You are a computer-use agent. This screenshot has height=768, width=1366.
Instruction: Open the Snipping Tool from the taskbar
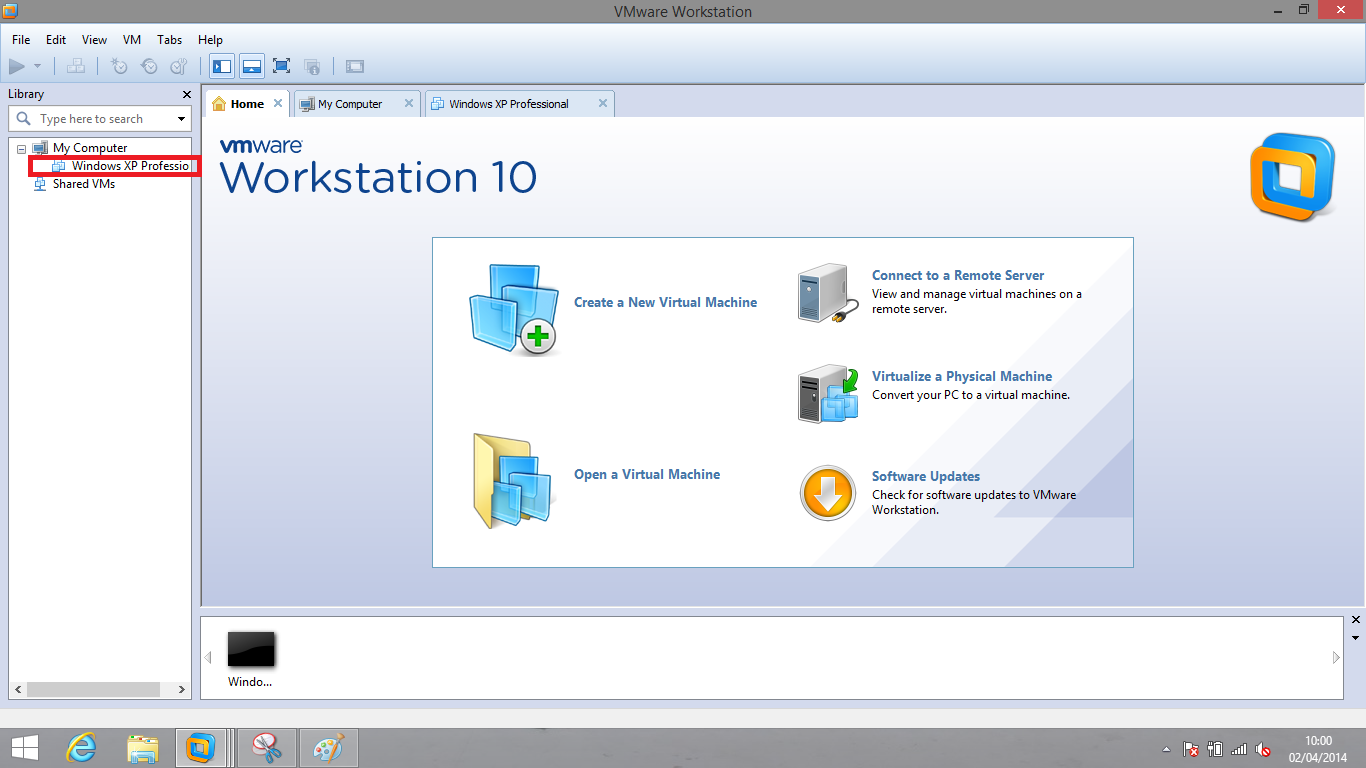point(267,747)
